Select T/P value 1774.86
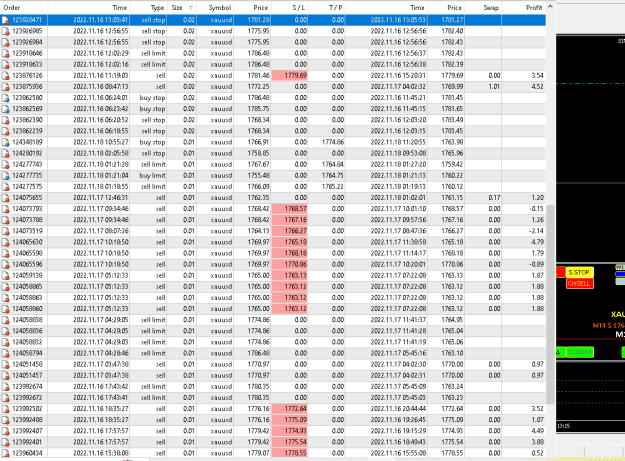Image resolution: width=625 pixels, height=461 pixels. pyautogui.click(x=333, y=142)
